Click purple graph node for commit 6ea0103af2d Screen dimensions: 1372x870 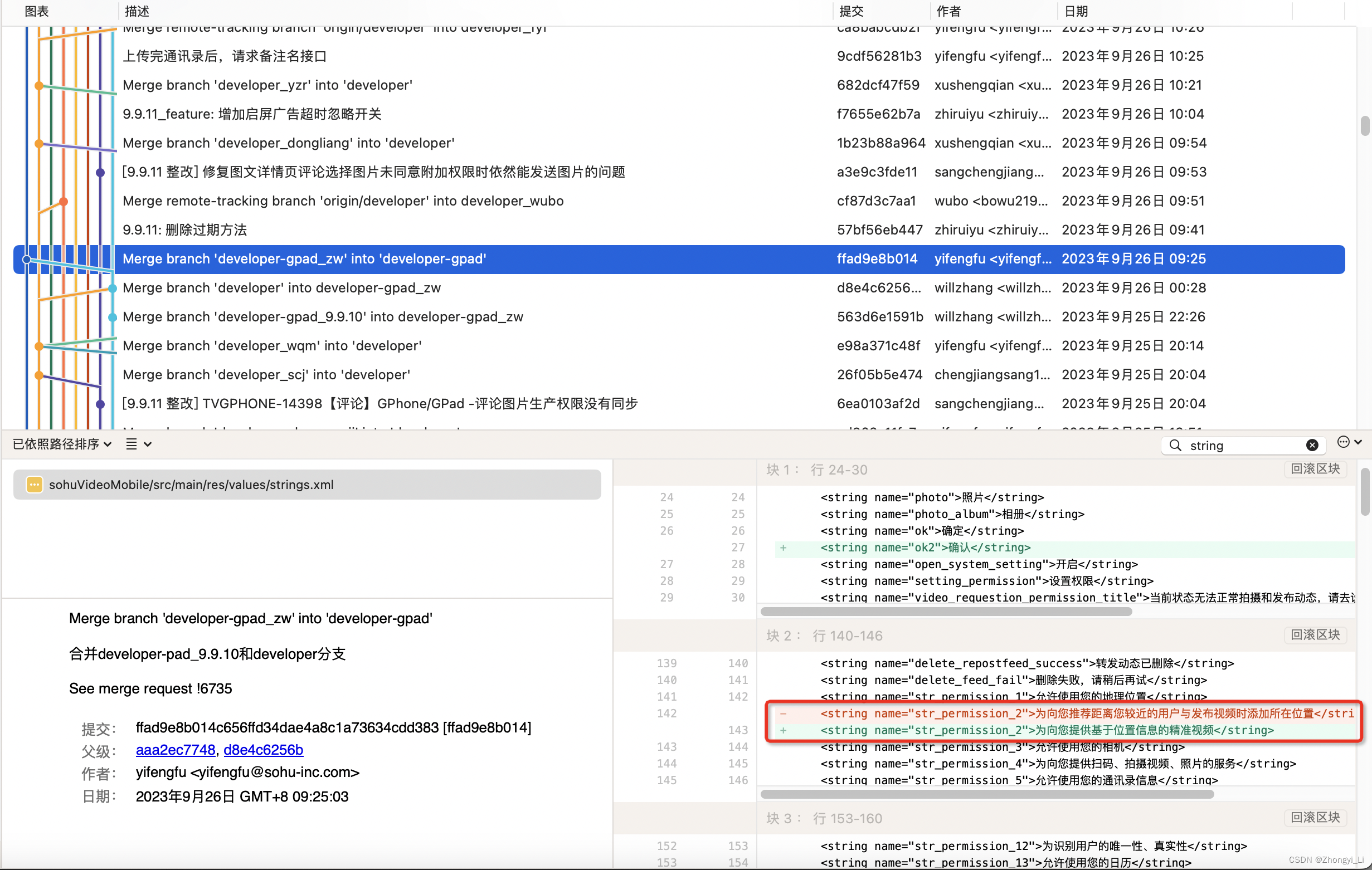click(100, 405)
